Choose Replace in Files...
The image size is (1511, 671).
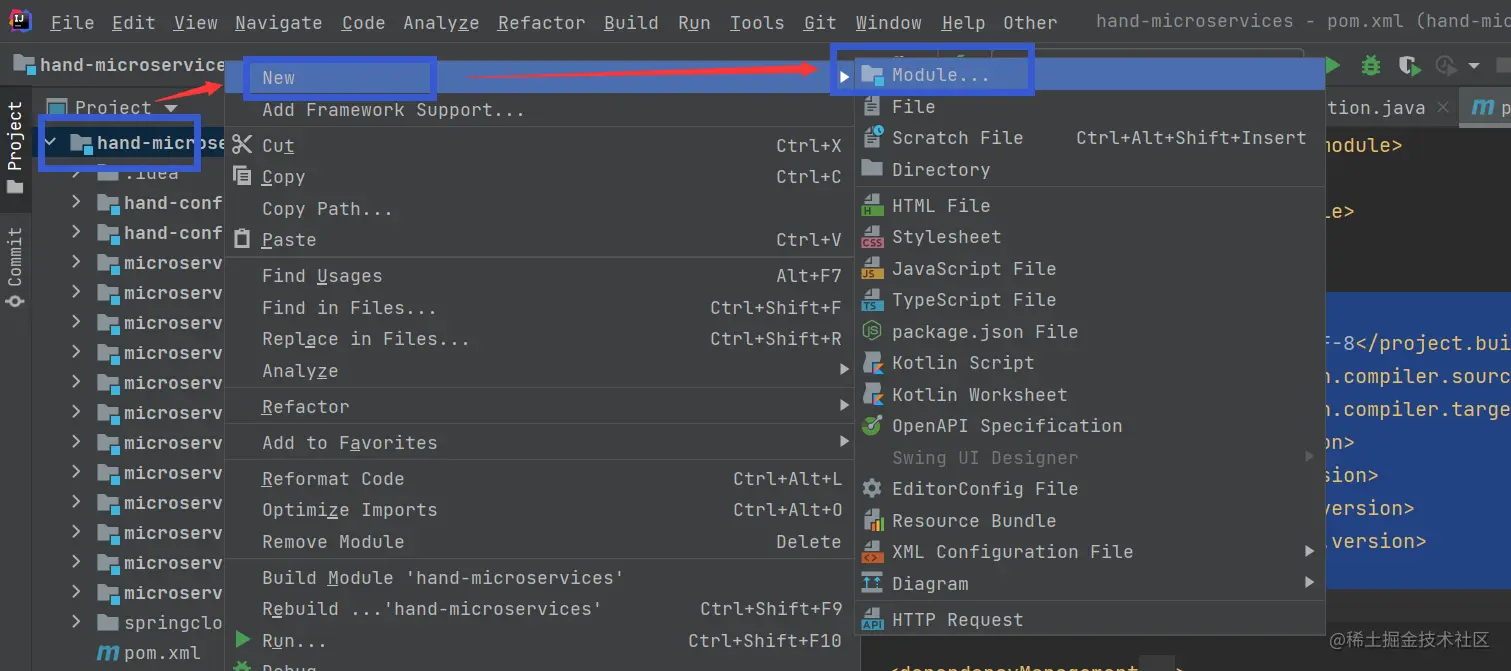pos(540,339)
